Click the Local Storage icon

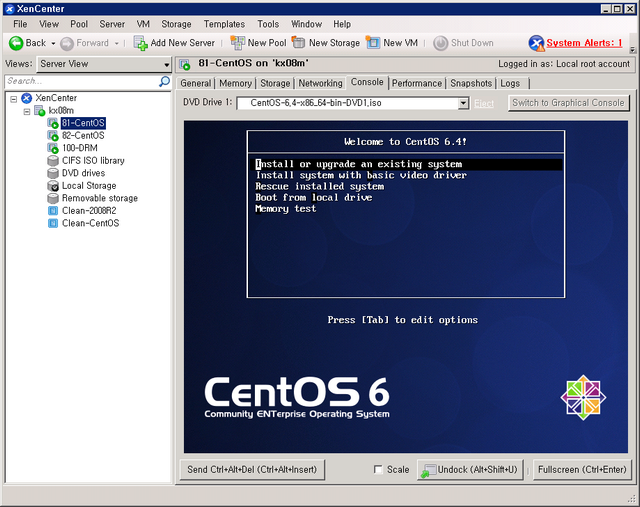[53, 186]
